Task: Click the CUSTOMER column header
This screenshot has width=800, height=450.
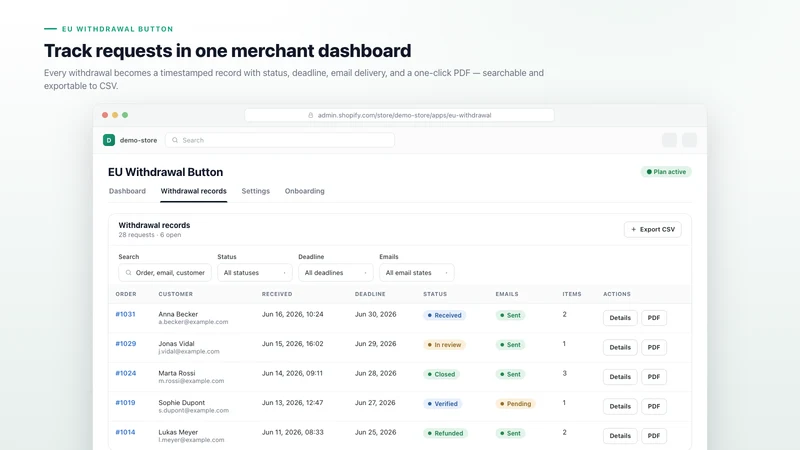Action: pos(176,294)
